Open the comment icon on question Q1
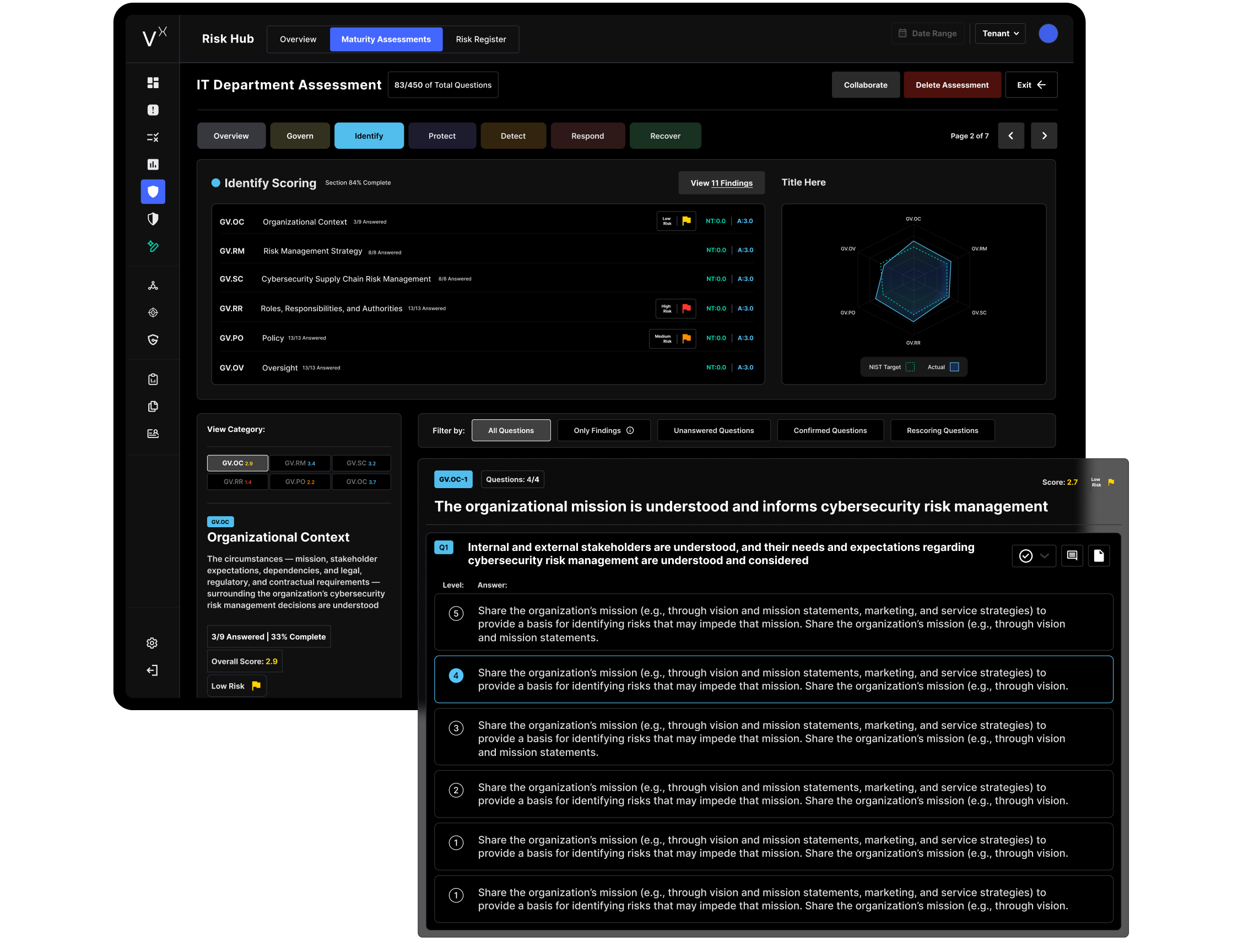 click(1072, 556)
